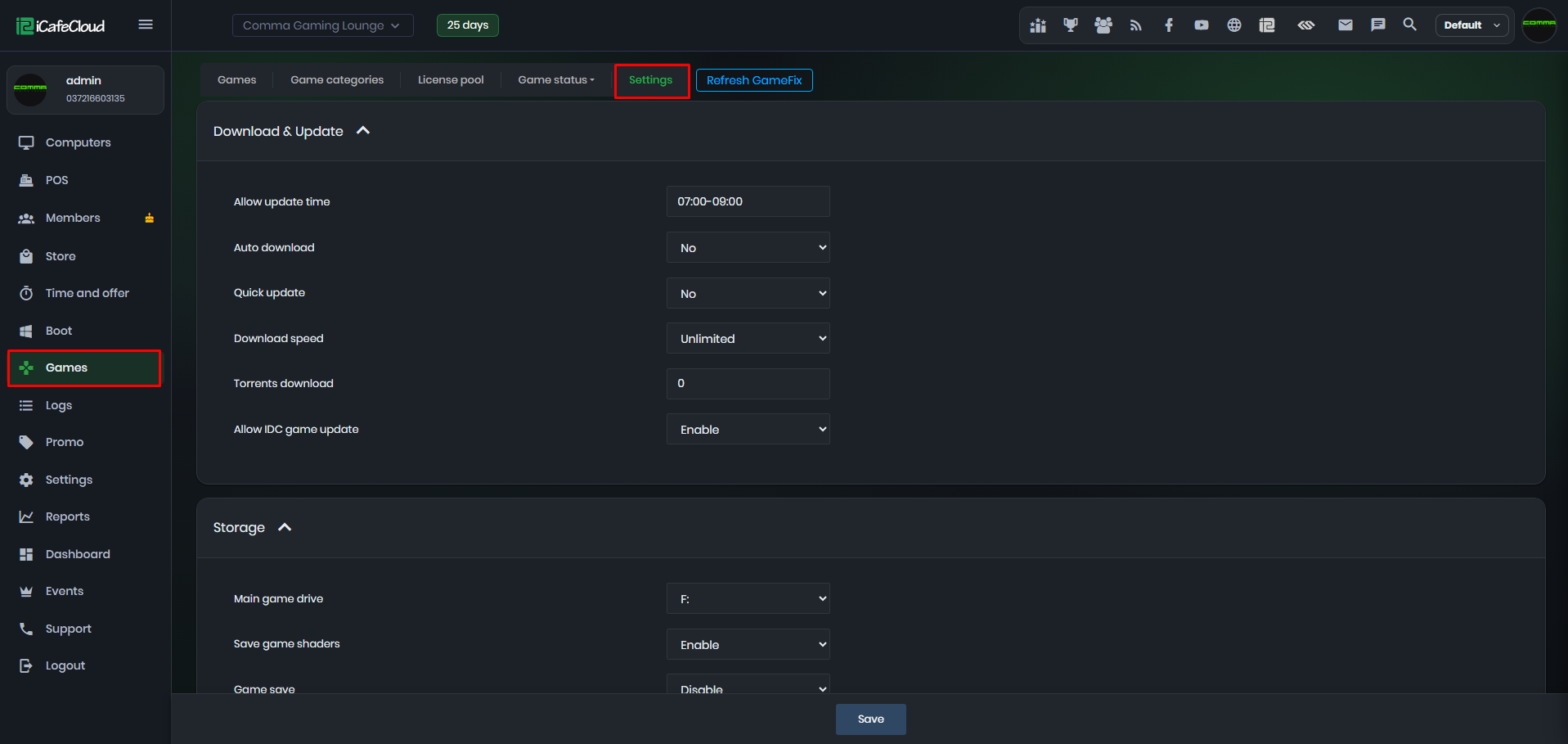Viewport: 1568px width, 744px height.
Task: Open Settings gear icon in sidebar
Action: tap(26, 480)
